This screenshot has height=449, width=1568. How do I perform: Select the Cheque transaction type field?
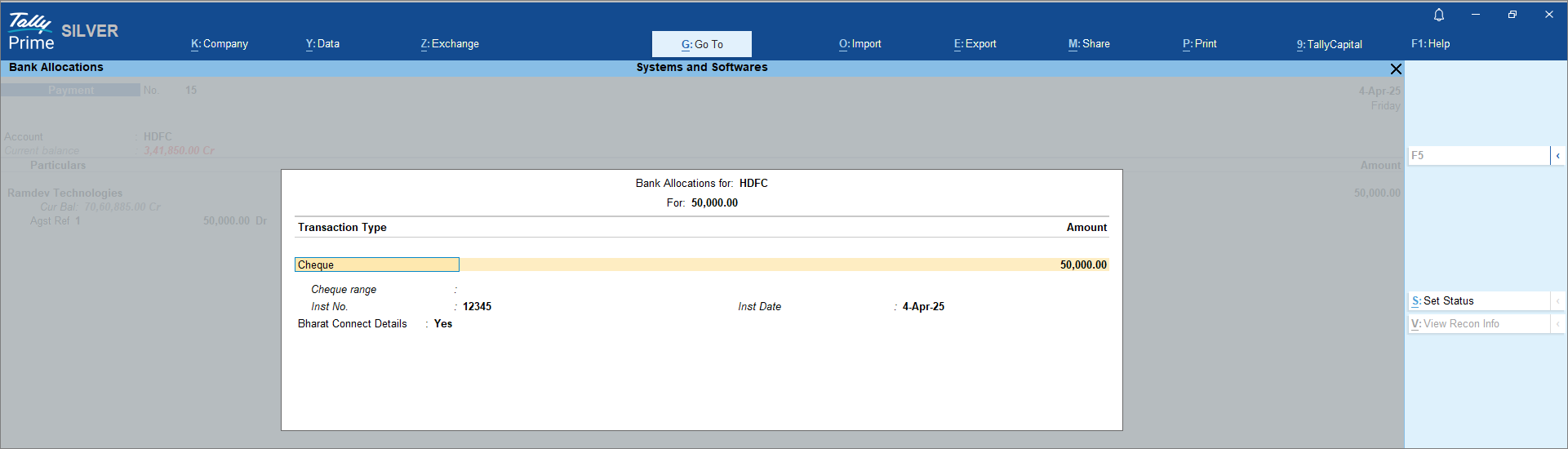tap(376, 265)
